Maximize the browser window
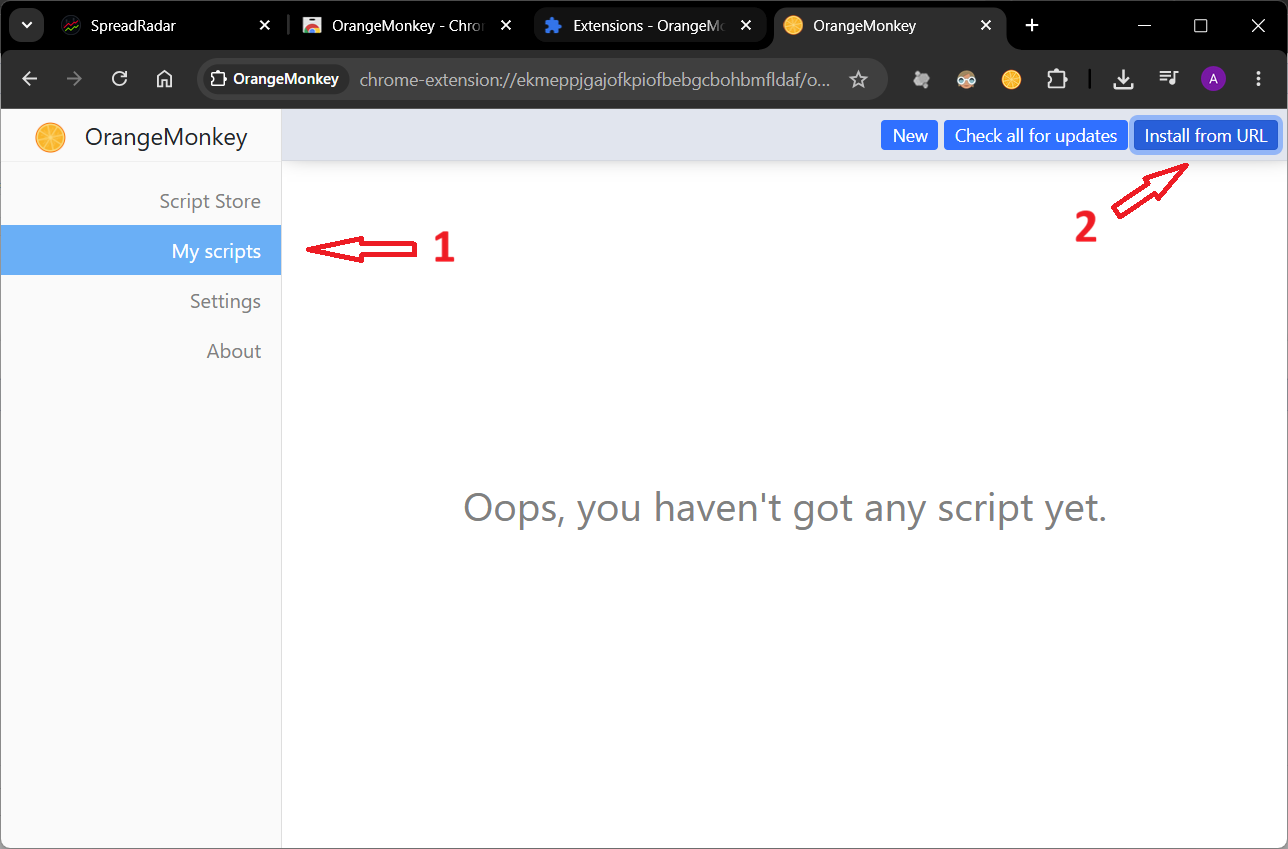This screenshot has height=849, width=1288. [1201, 26]
